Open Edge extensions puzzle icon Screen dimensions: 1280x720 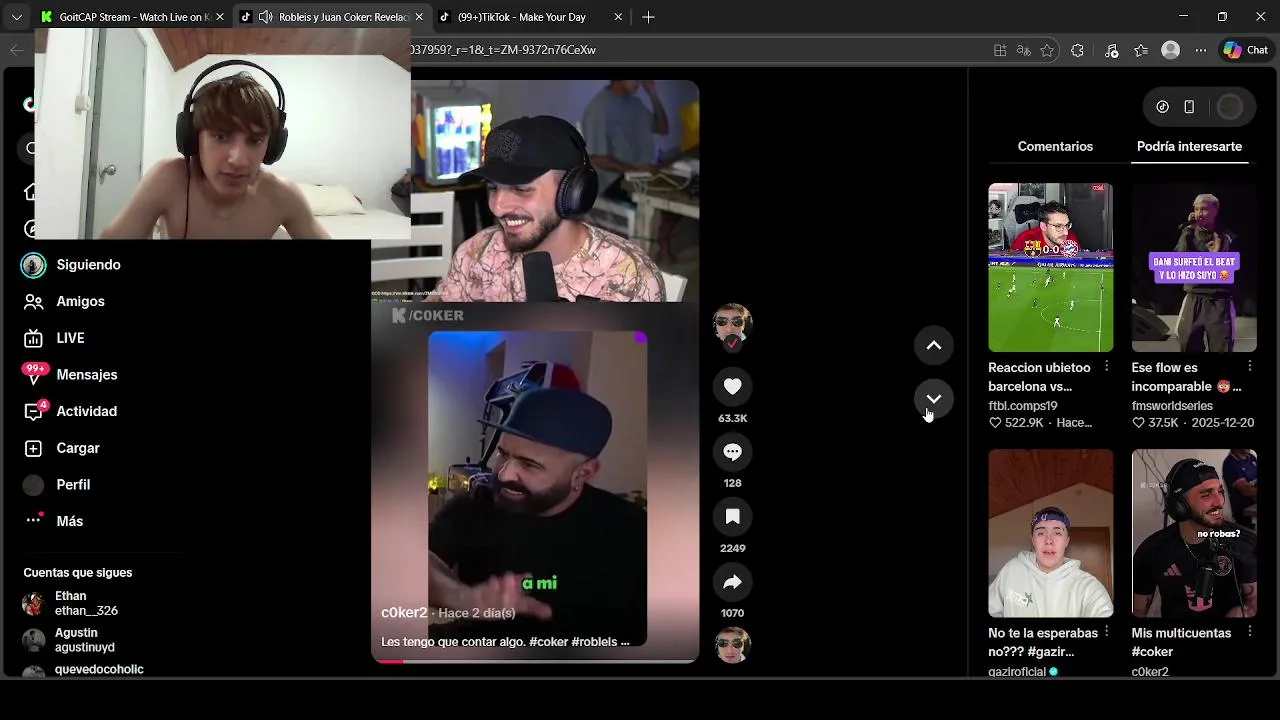tap(1077, 50)
